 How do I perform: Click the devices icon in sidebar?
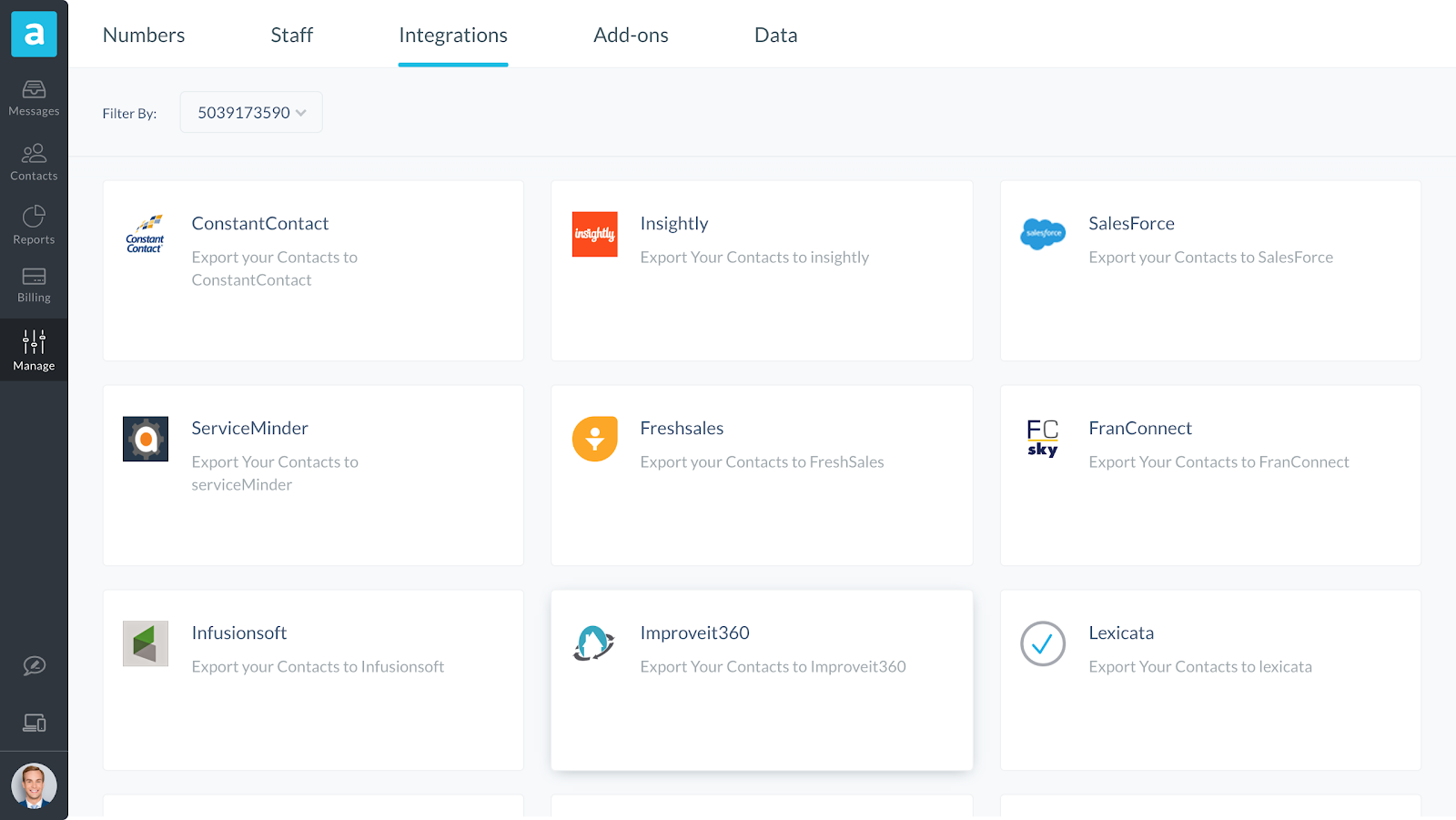click(34, 723)
